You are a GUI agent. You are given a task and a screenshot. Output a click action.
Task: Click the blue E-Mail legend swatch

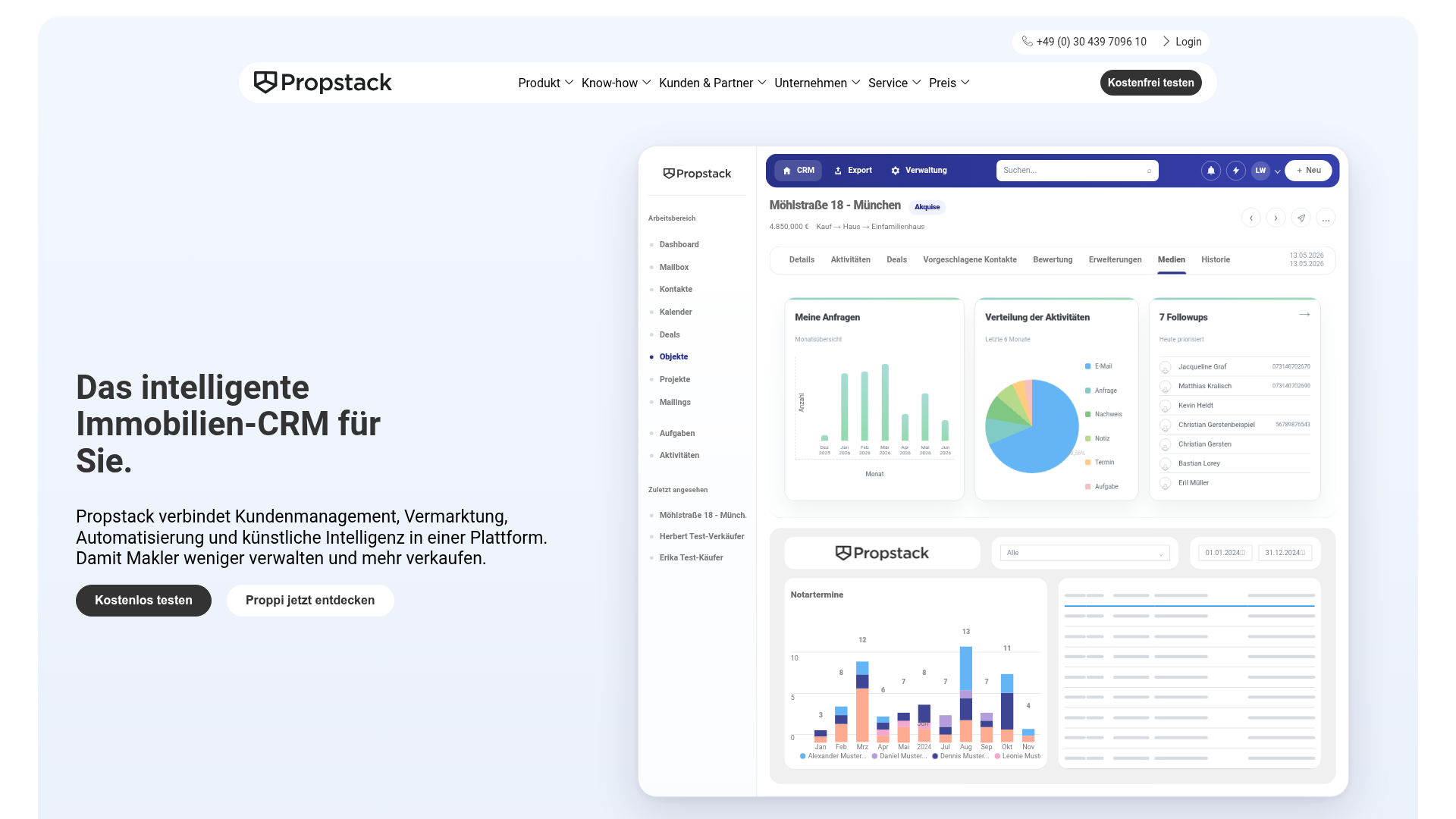pos(1088,366)
